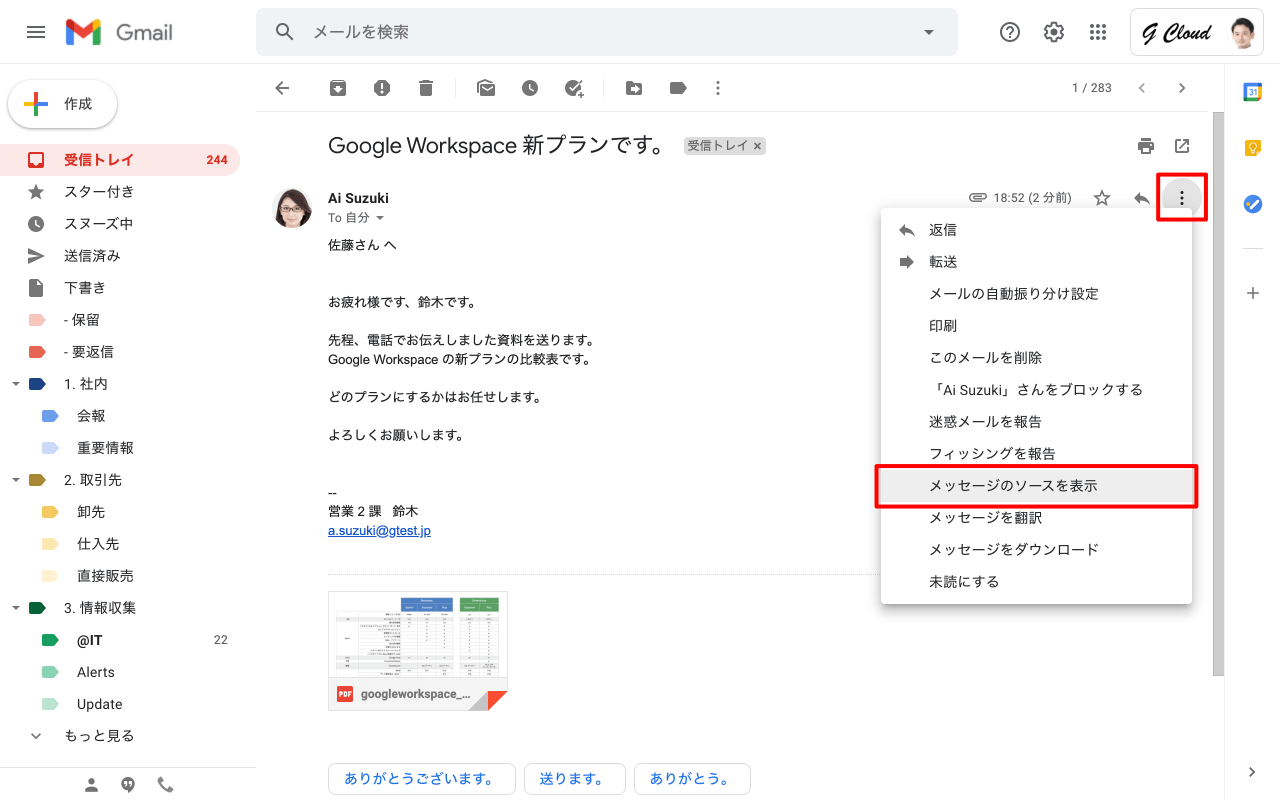Image resolution: width=1280 pixels, height=800 pixels.
Task: Open the a.suzuki@gtest.jp email link
Action: click(379, 531)
